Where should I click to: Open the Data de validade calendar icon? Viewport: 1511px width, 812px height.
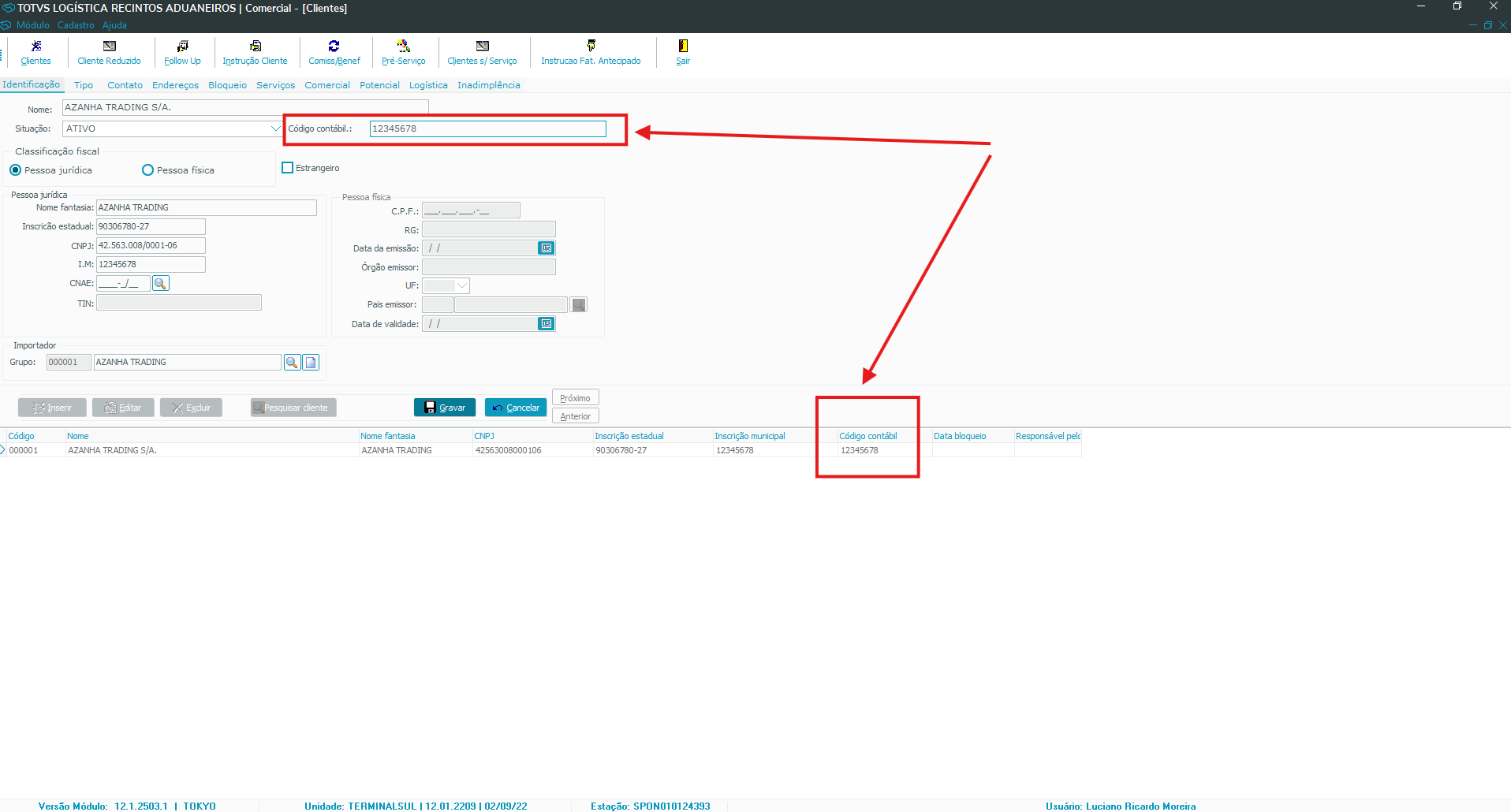[x=546, y=324]
